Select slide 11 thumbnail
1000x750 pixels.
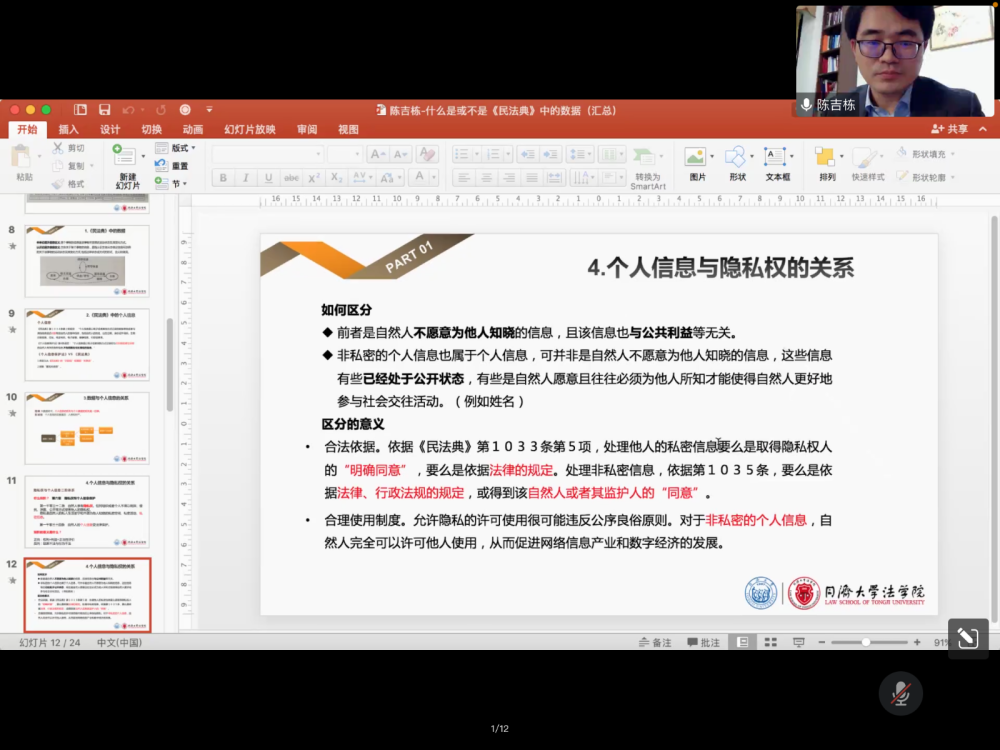(87, 511)
